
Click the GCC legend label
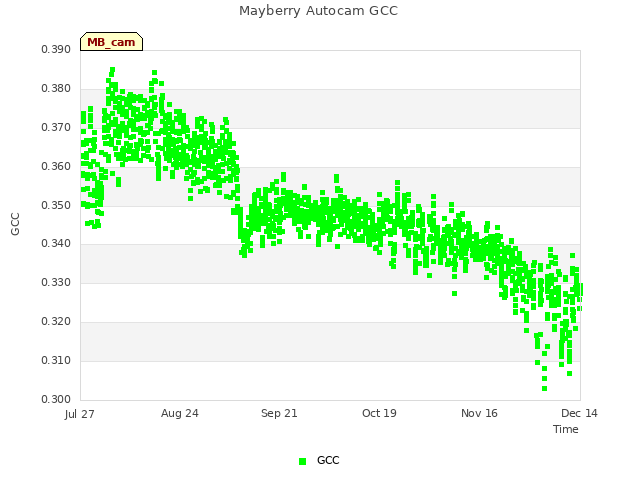pos(328,460)
